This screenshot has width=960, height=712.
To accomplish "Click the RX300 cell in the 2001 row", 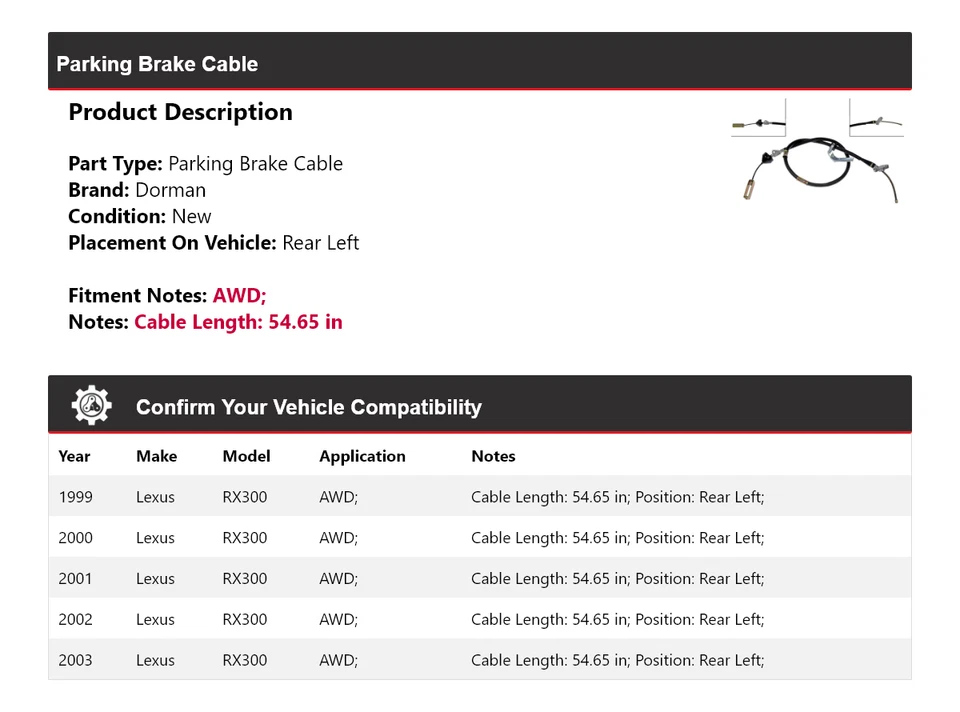I will pos(245,579).
